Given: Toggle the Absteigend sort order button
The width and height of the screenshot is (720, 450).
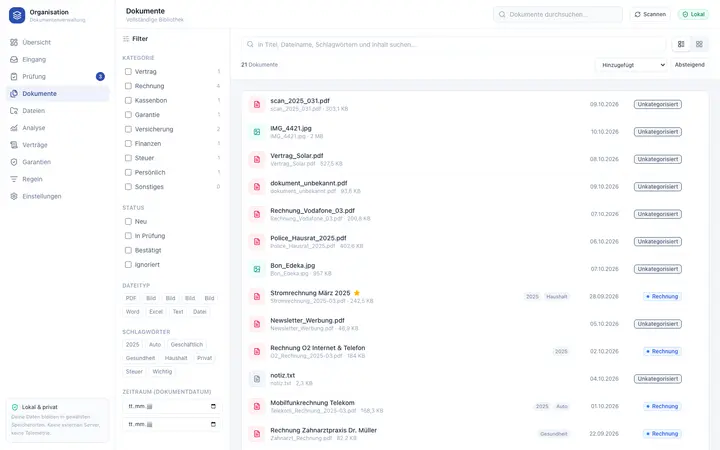Looking at the screenshot, I should [x=689, y=65].
